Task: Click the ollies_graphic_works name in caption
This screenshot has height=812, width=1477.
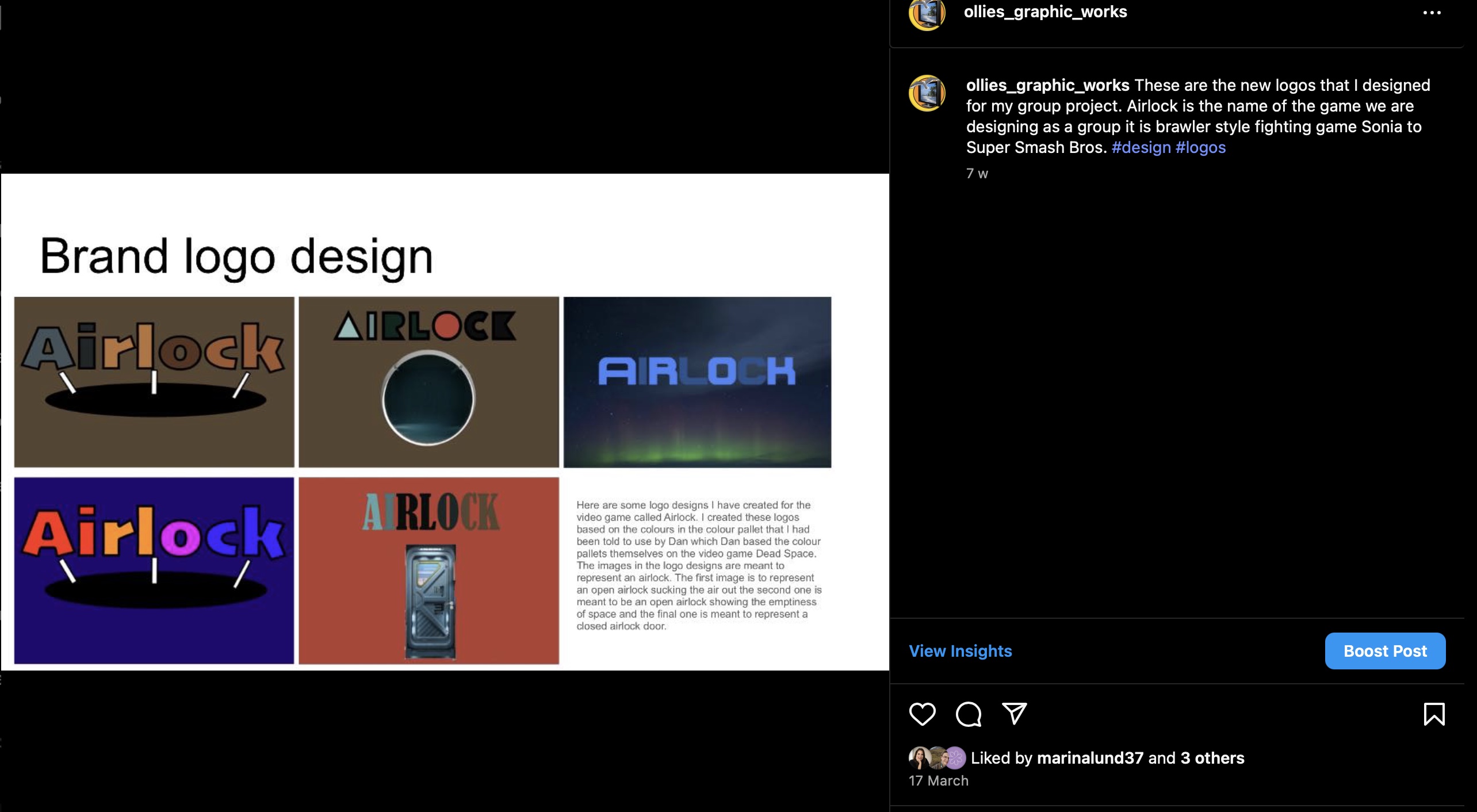Action: [x=1047, y=85]
